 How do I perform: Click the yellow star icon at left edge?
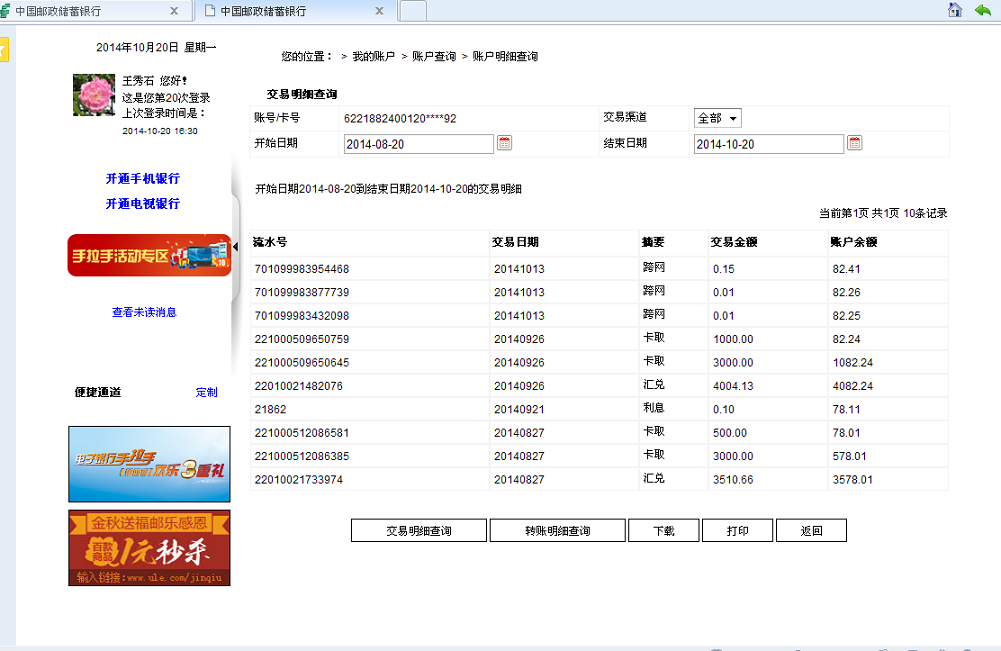pyautogui.click(x=4, y=50)
